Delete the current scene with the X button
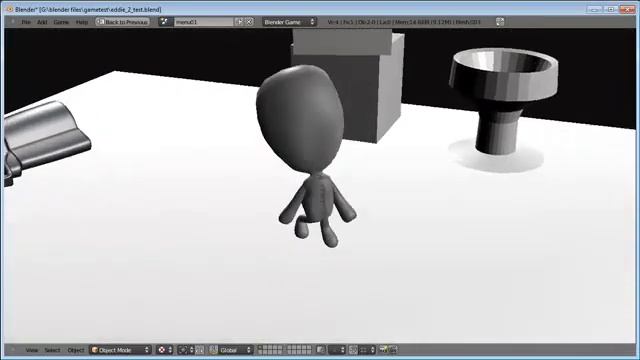 pos(249,22)
